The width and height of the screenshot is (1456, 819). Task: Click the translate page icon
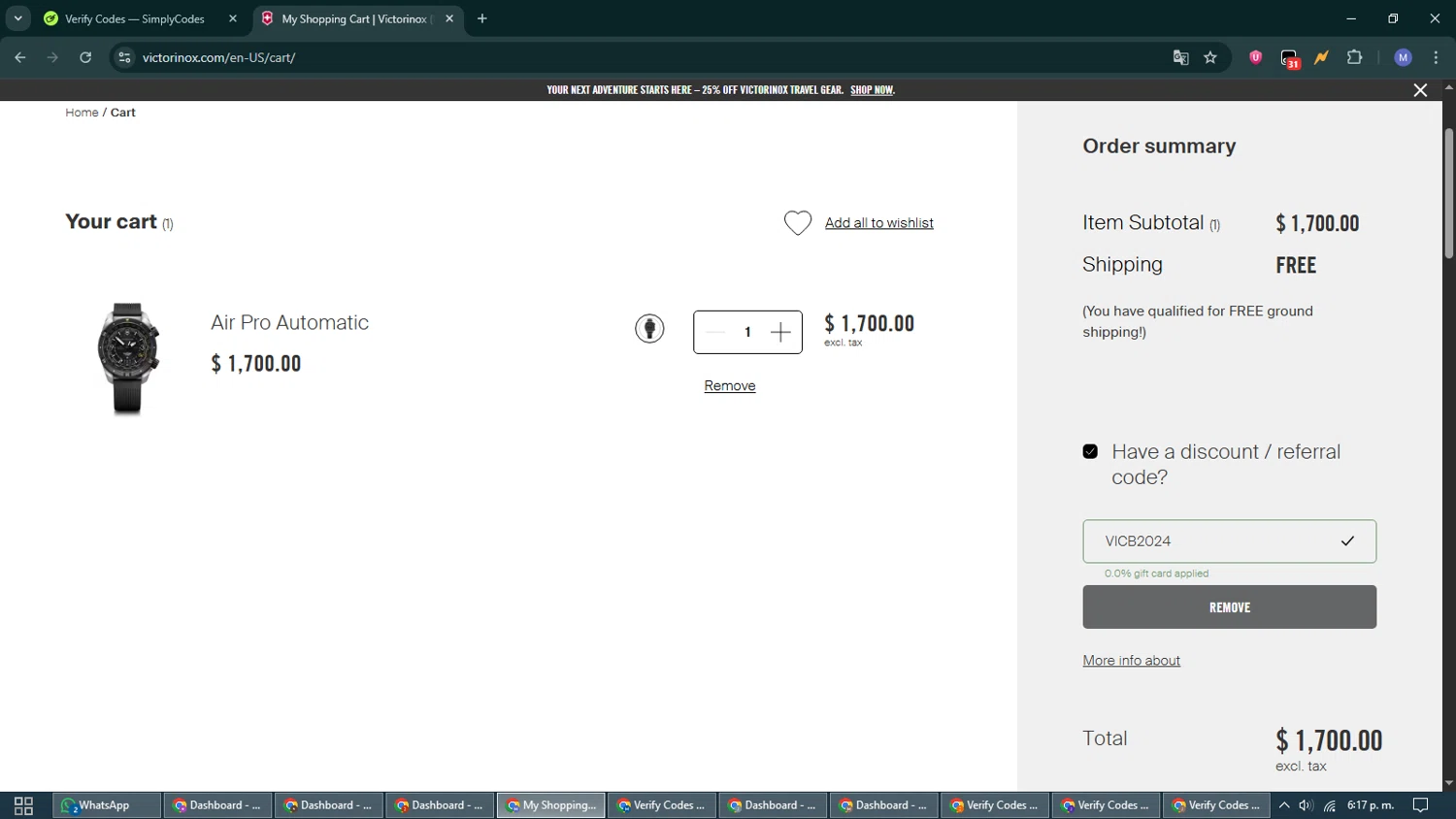coord(1180,57)
